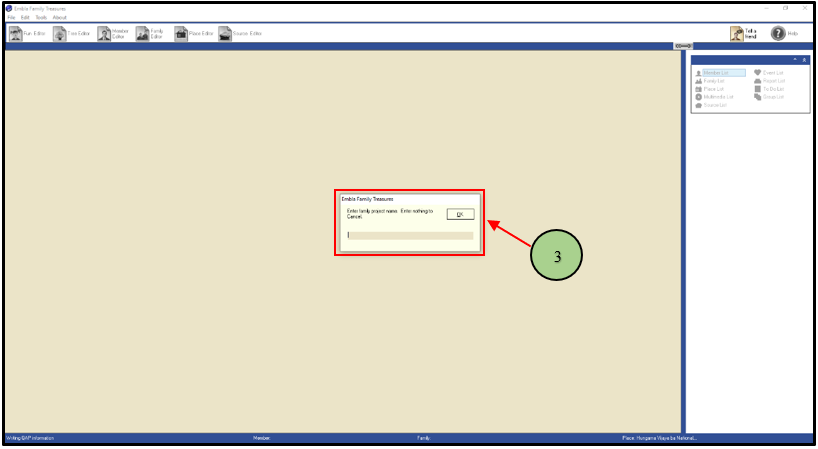The height and width of the screenshot is (449, 818).
Task: Open the About menu
Action: (59, 18)
